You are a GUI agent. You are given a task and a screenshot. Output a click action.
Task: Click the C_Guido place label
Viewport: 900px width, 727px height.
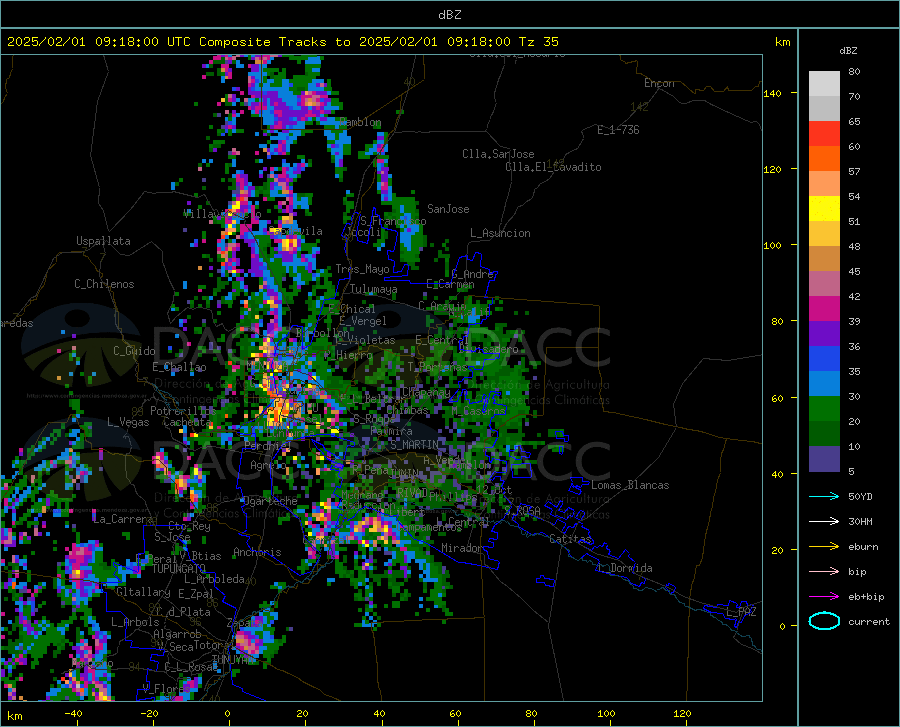[134, 351]
